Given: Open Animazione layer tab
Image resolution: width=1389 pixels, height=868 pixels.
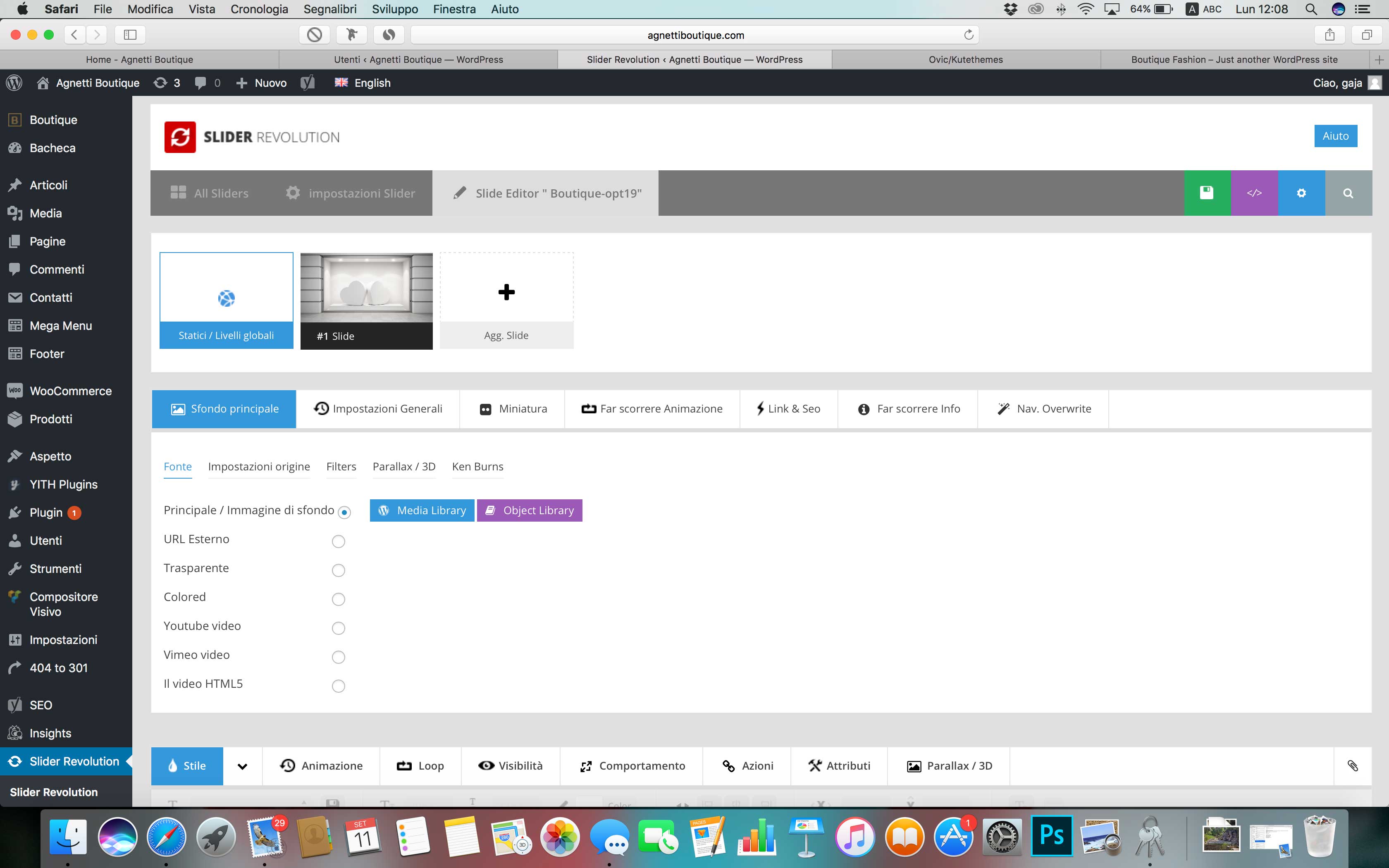Looking at the screenshot, I should pos(321,766).
